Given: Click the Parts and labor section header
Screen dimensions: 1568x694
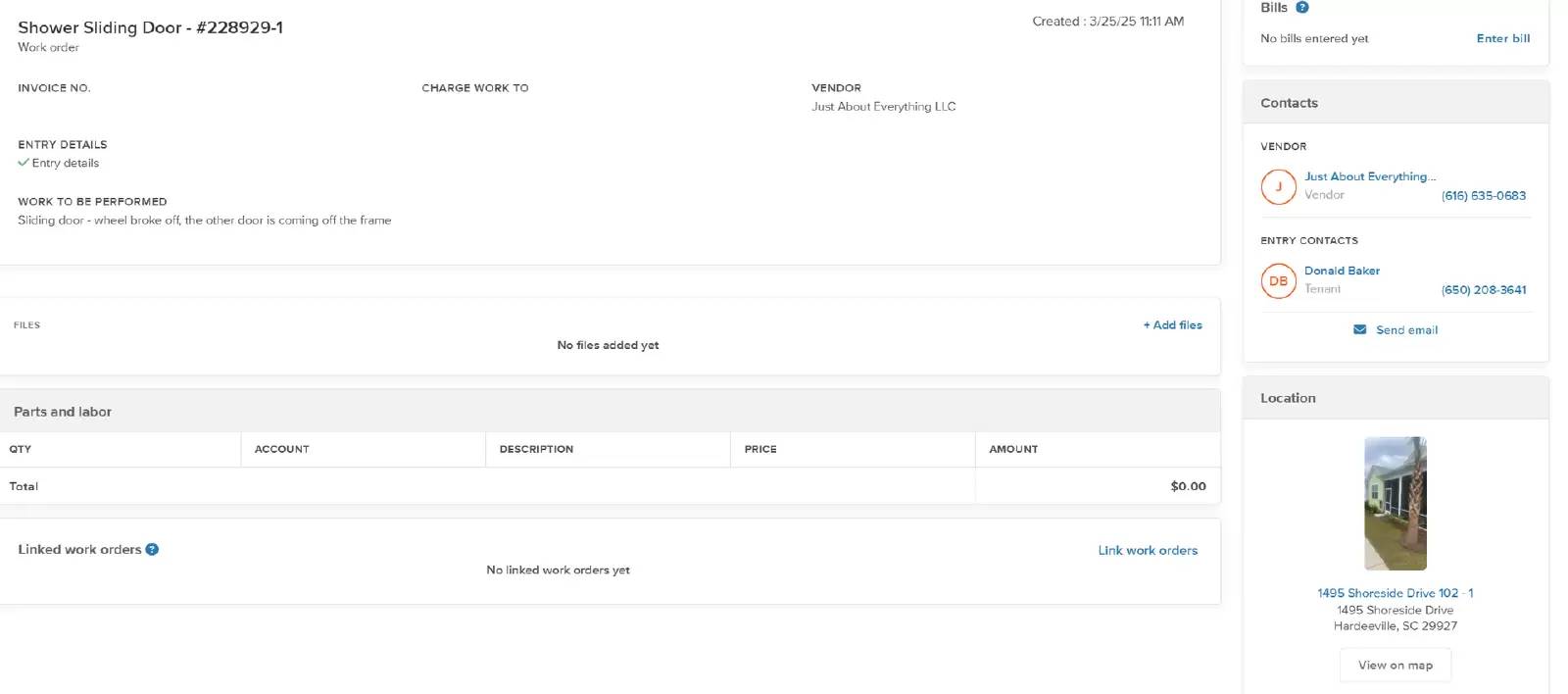Looking at the screenshot, I should (x=63, y=412).
